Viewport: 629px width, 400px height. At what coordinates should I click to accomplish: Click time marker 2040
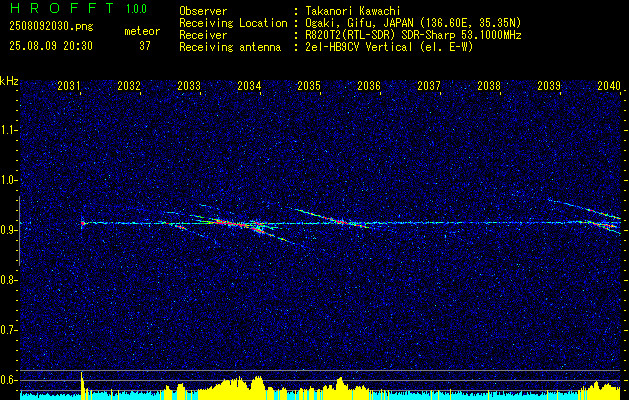click(x=609, y=86)
